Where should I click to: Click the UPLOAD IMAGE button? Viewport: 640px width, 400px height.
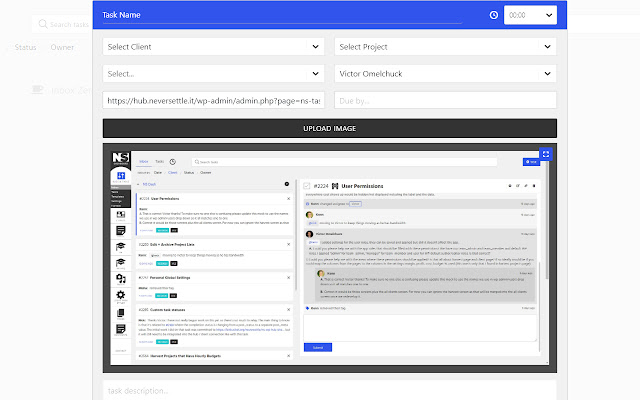(x=329, y=129)
